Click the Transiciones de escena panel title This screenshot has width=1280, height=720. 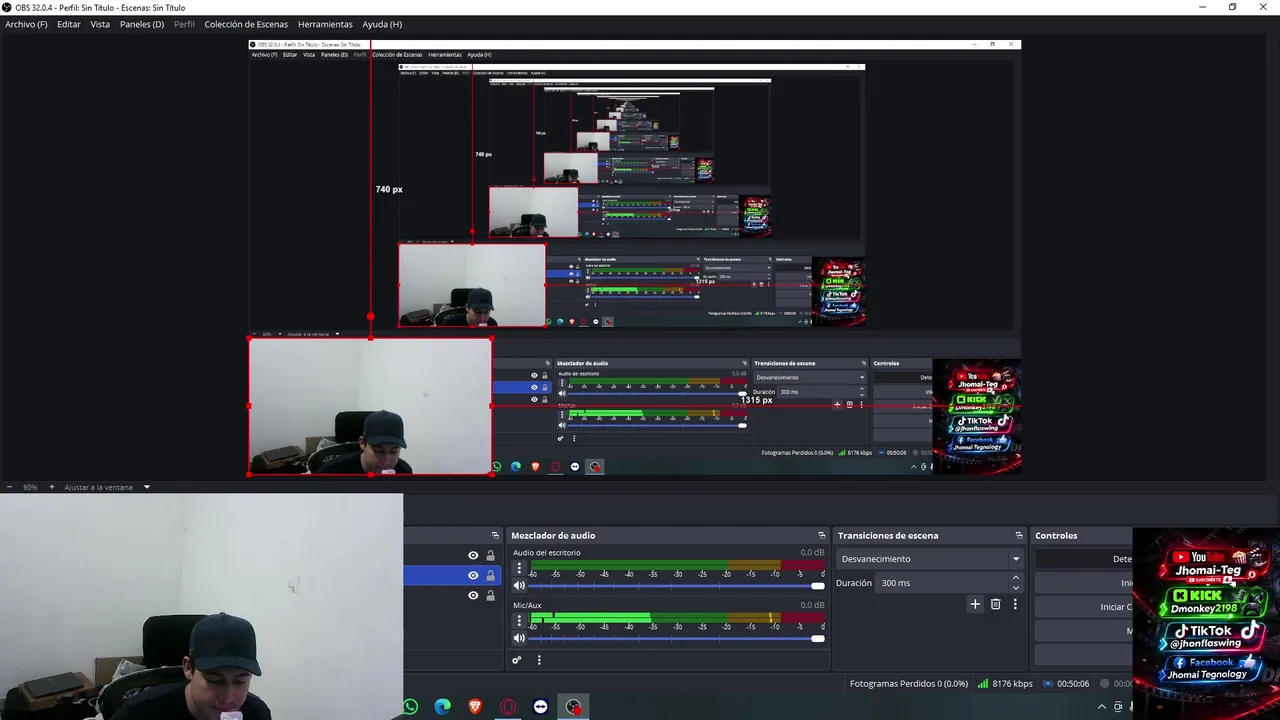coord(888,536)
